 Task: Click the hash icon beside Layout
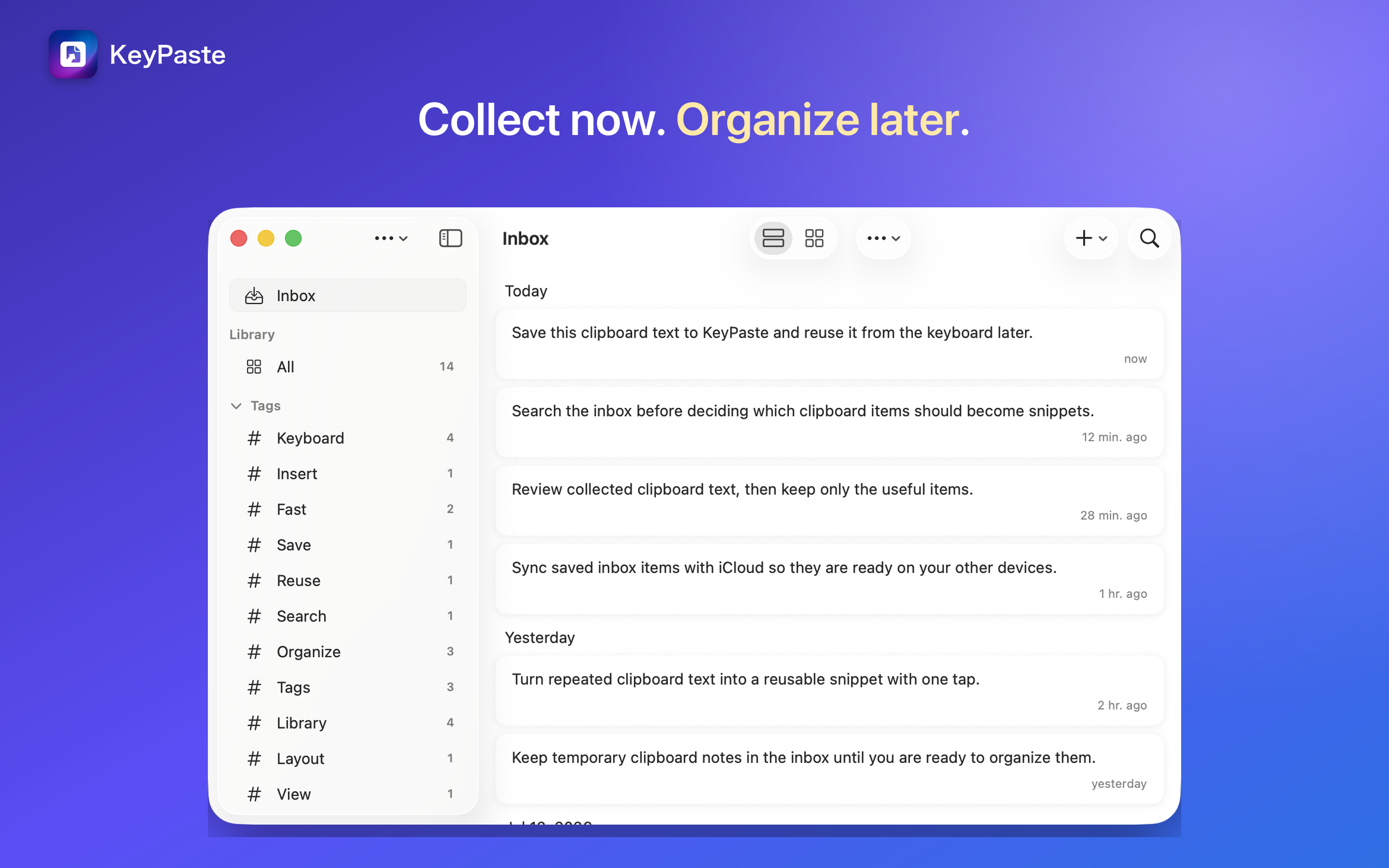coord(254,759)
